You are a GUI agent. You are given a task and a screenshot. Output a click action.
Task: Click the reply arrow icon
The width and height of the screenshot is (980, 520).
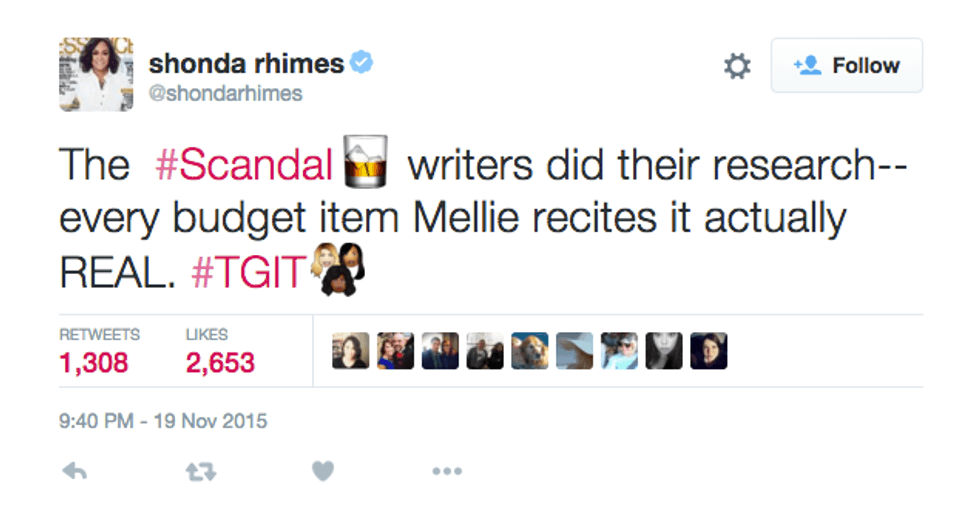tap(75, 471)
